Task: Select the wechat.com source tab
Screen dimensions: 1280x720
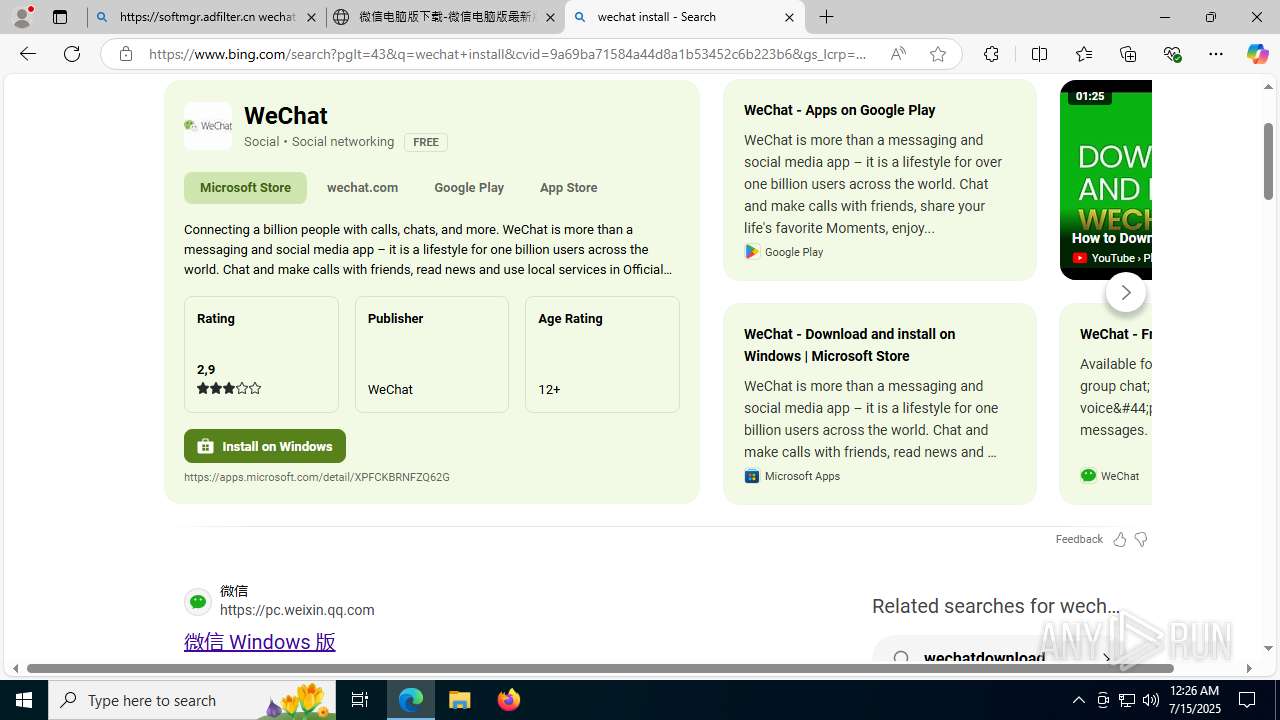Action: point(362,187)
